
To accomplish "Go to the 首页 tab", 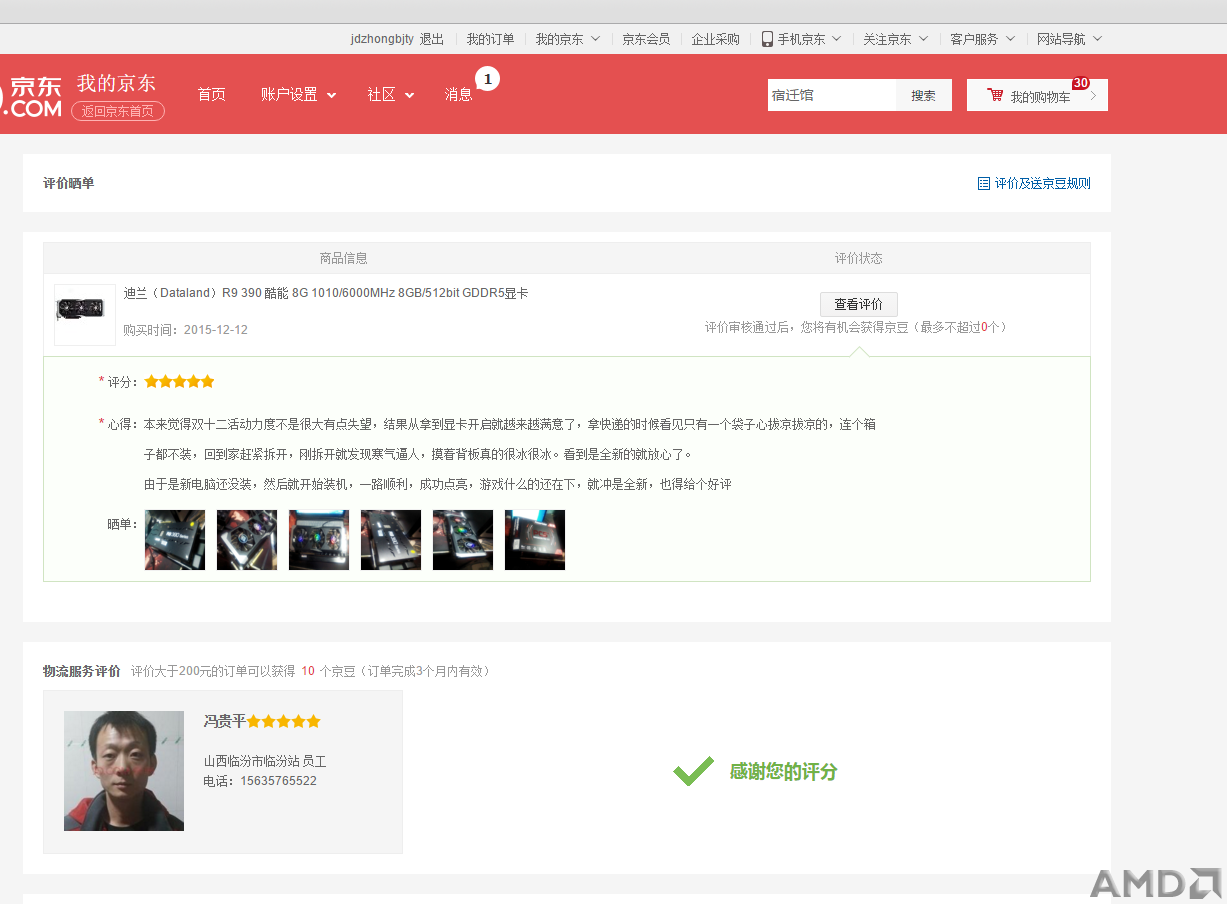I will click(x=212, y=95).
